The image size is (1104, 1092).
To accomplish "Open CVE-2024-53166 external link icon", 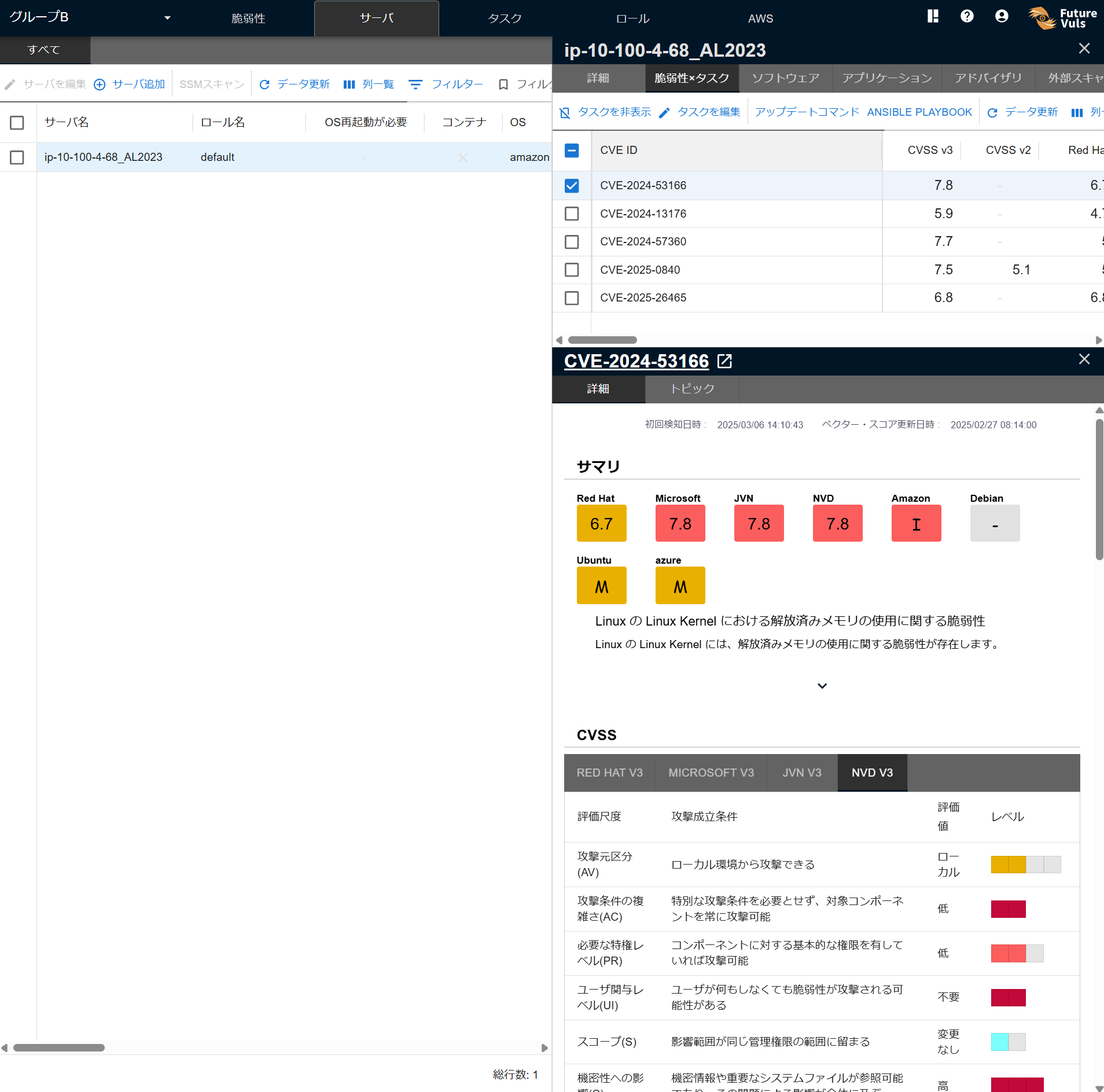I will click(x=724, y=361).
